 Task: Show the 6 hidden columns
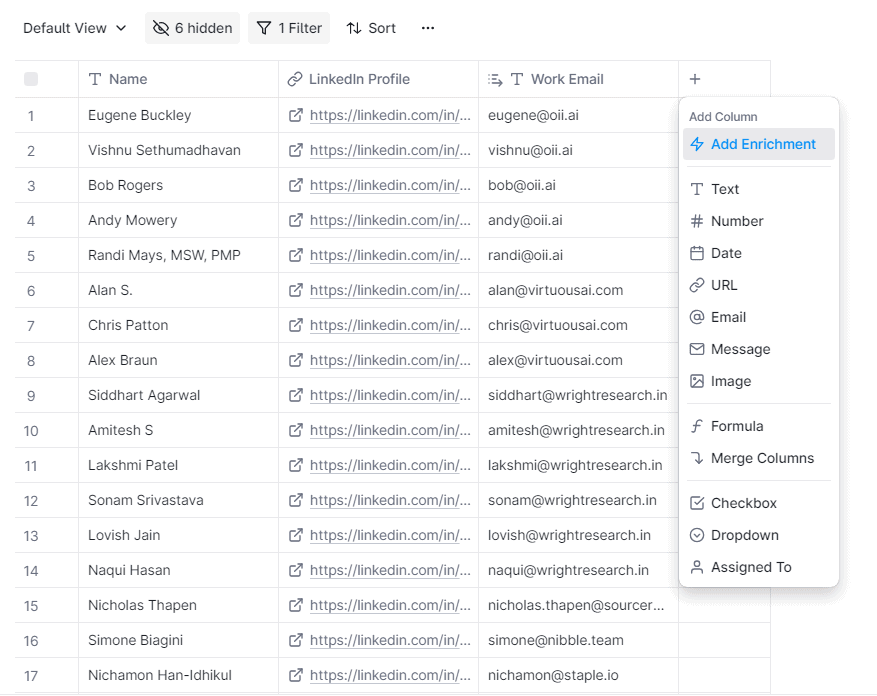pos(192,28)
